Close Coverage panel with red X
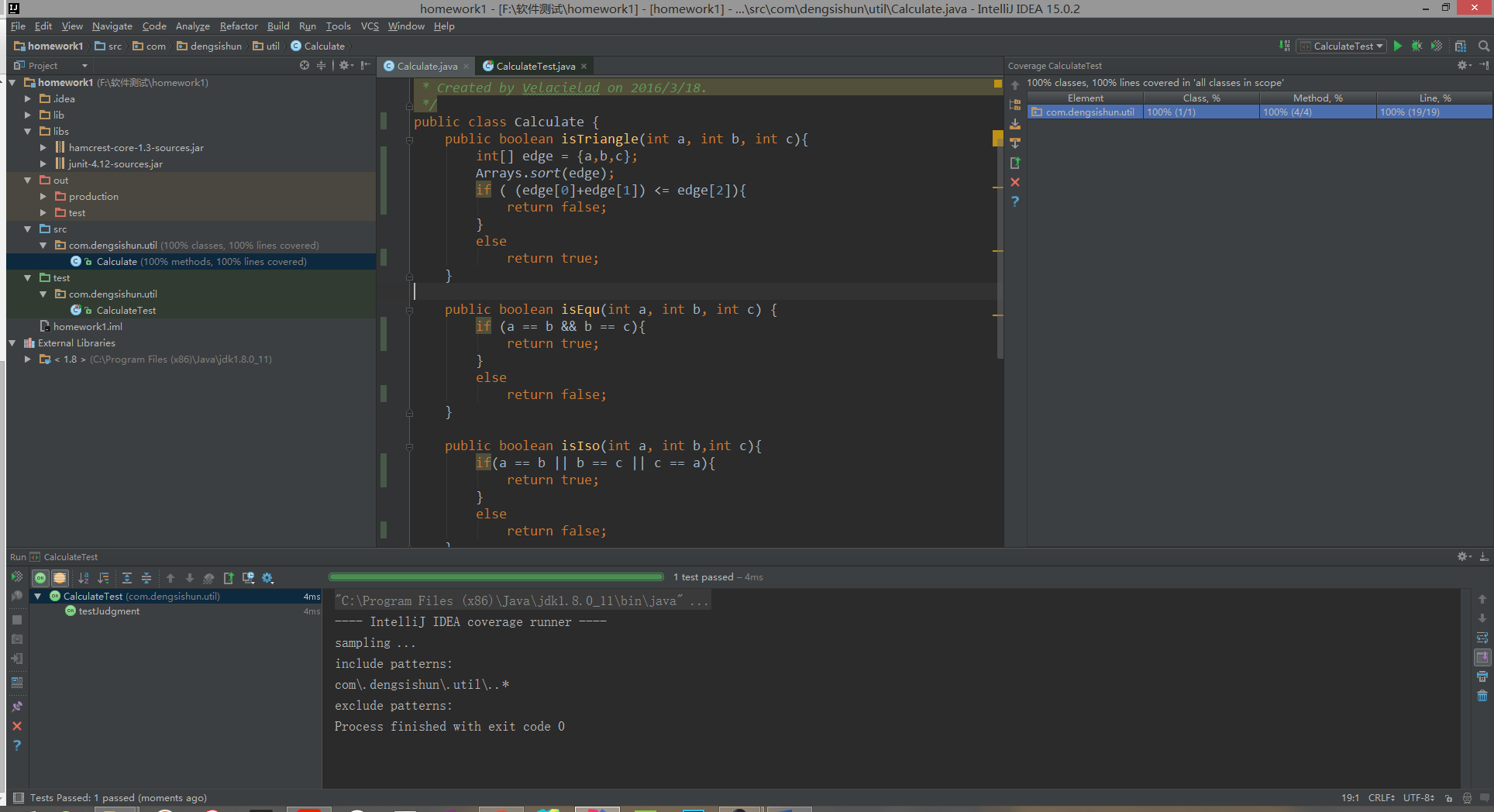 [1015, 182]
